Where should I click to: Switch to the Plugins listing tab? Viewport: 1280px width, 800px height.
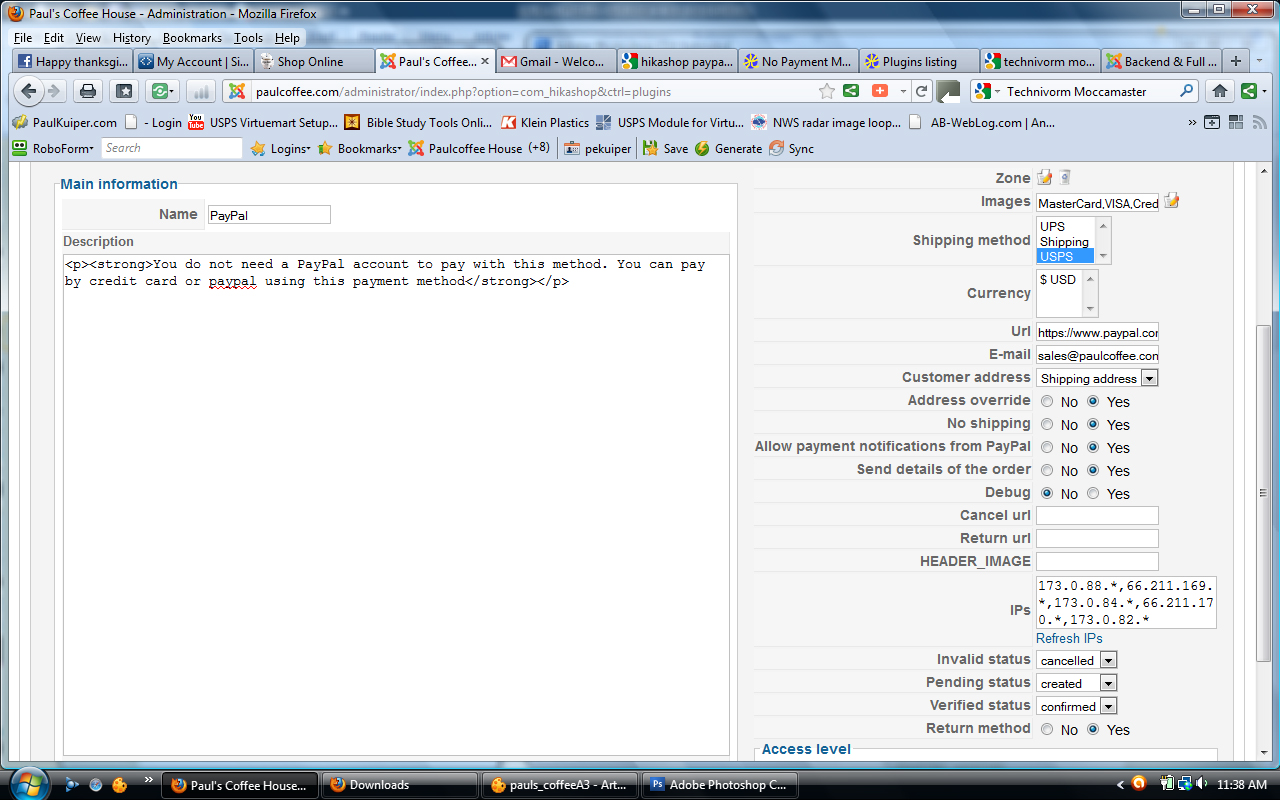coord(918,61)
